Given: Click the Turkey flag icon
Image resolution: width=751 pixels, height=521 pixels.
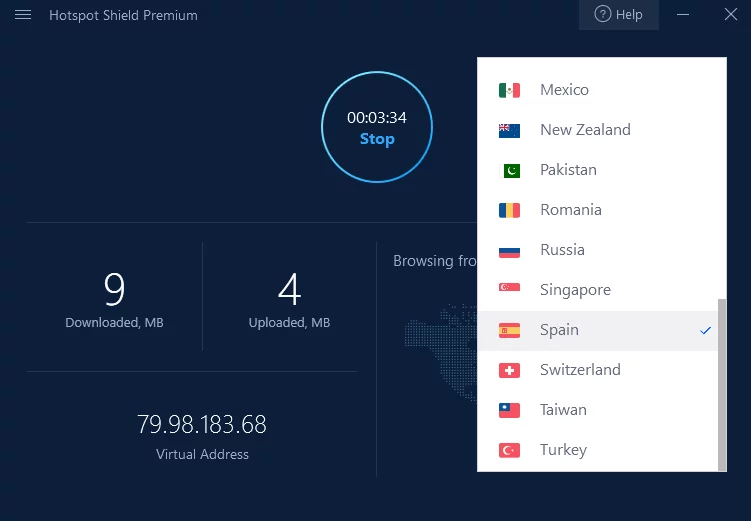Looking at the screenshot, I should [509, 450].
